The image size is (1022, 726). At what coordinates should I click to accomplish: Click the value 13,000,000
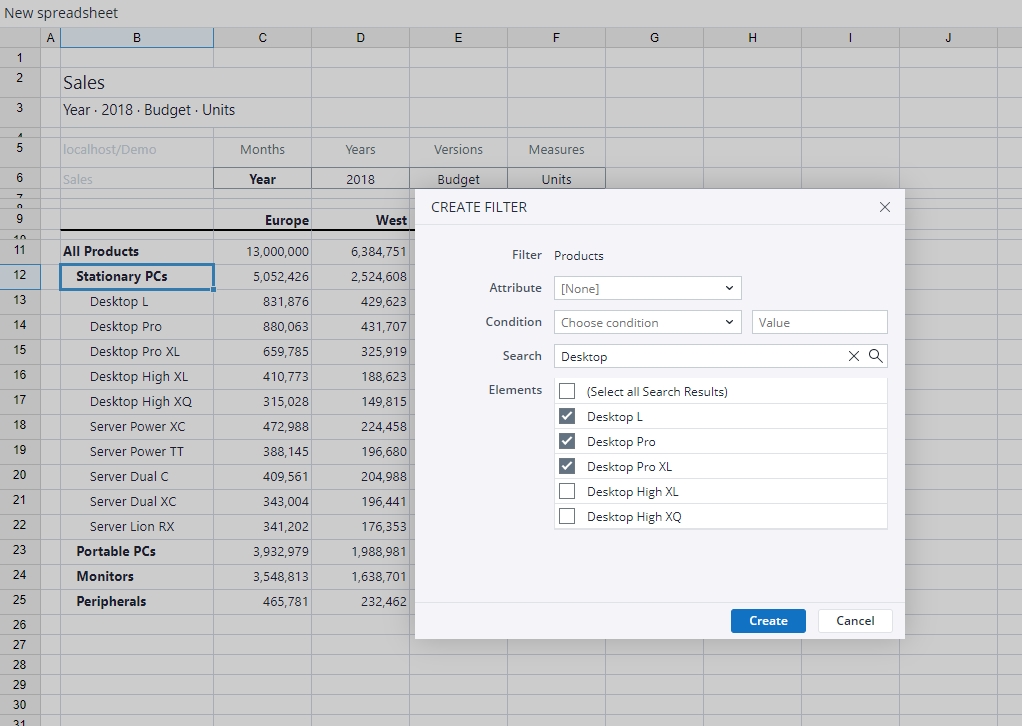click(277, 252)
